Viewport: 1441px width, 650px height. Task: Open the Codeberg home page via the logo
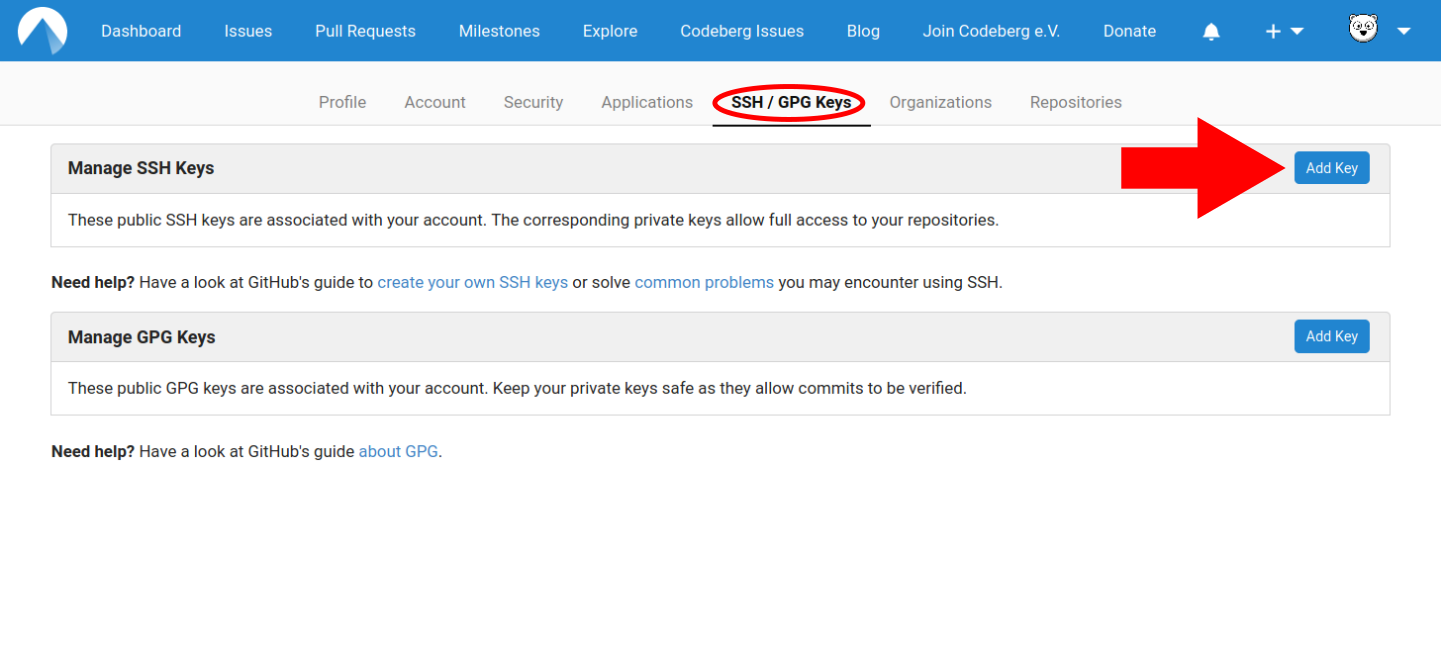click(x=41, y=30)
